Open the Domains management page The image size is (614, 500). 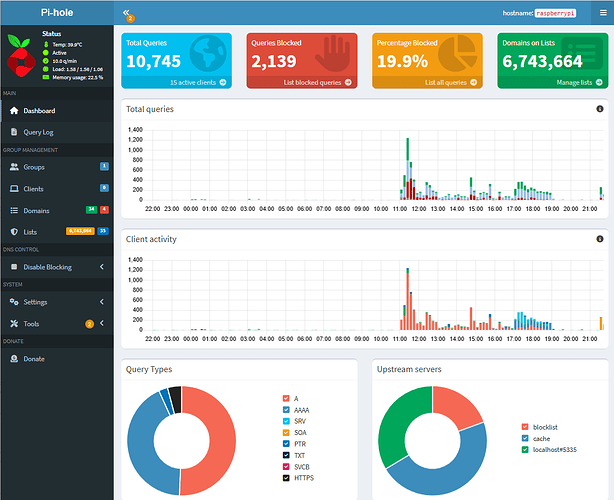point(36,210)
